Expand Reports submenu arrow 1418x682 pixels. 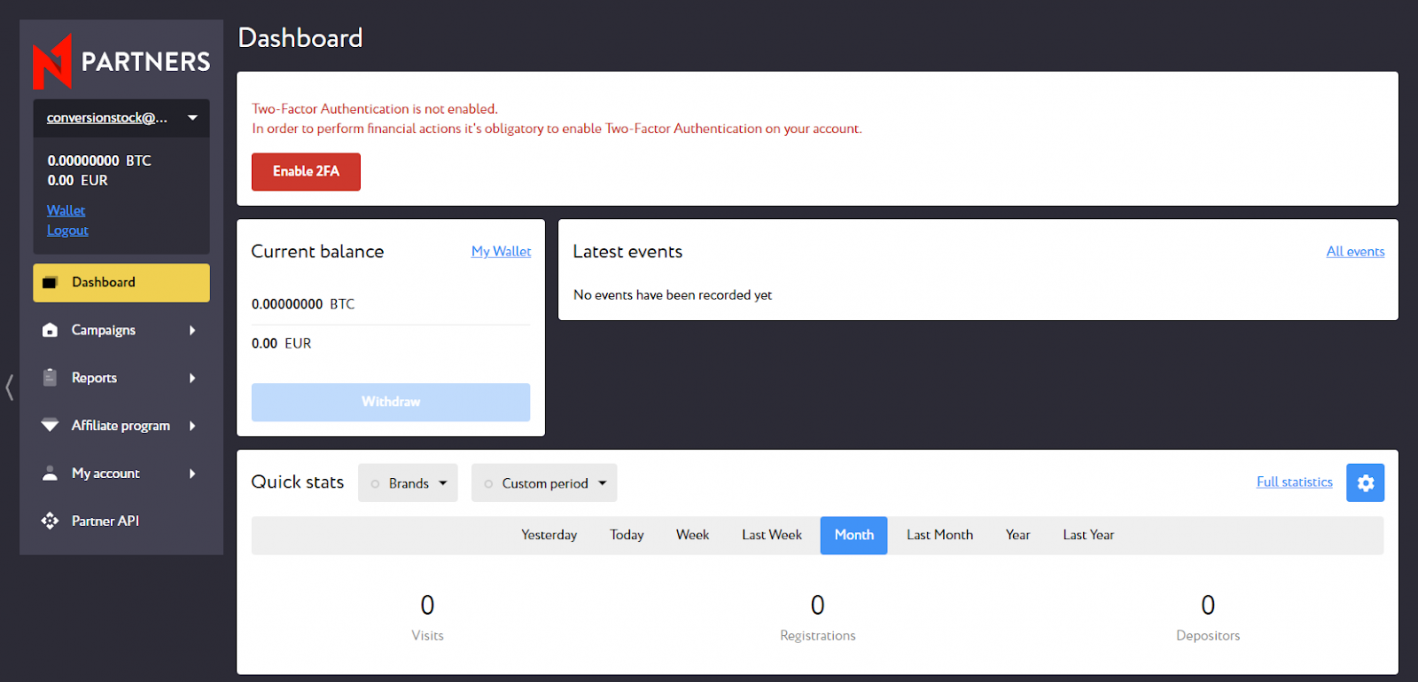pyautogui.click(x=192, y=378)
